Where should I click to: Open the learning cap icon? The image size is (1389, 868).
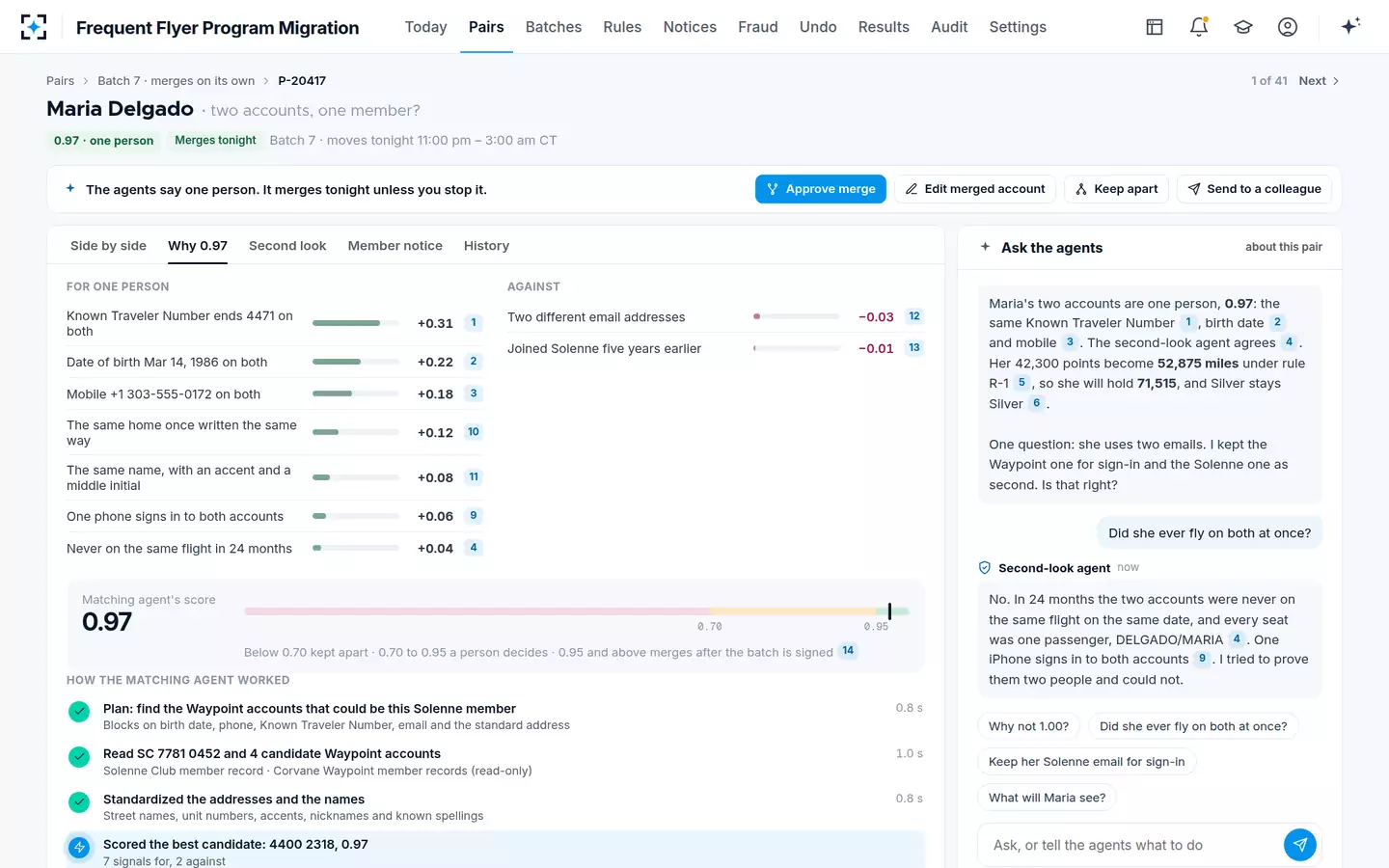point(1243,27)
